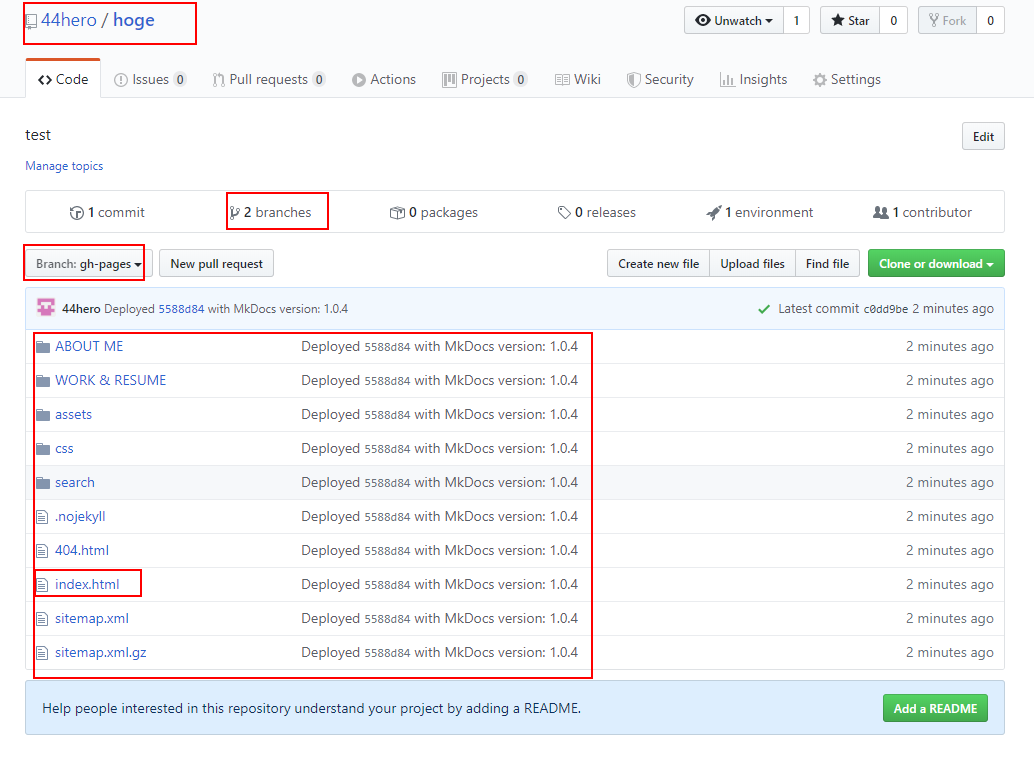Open the Projects tab
This screenshot has height=780, width=1034.
(x=484, y=79)
